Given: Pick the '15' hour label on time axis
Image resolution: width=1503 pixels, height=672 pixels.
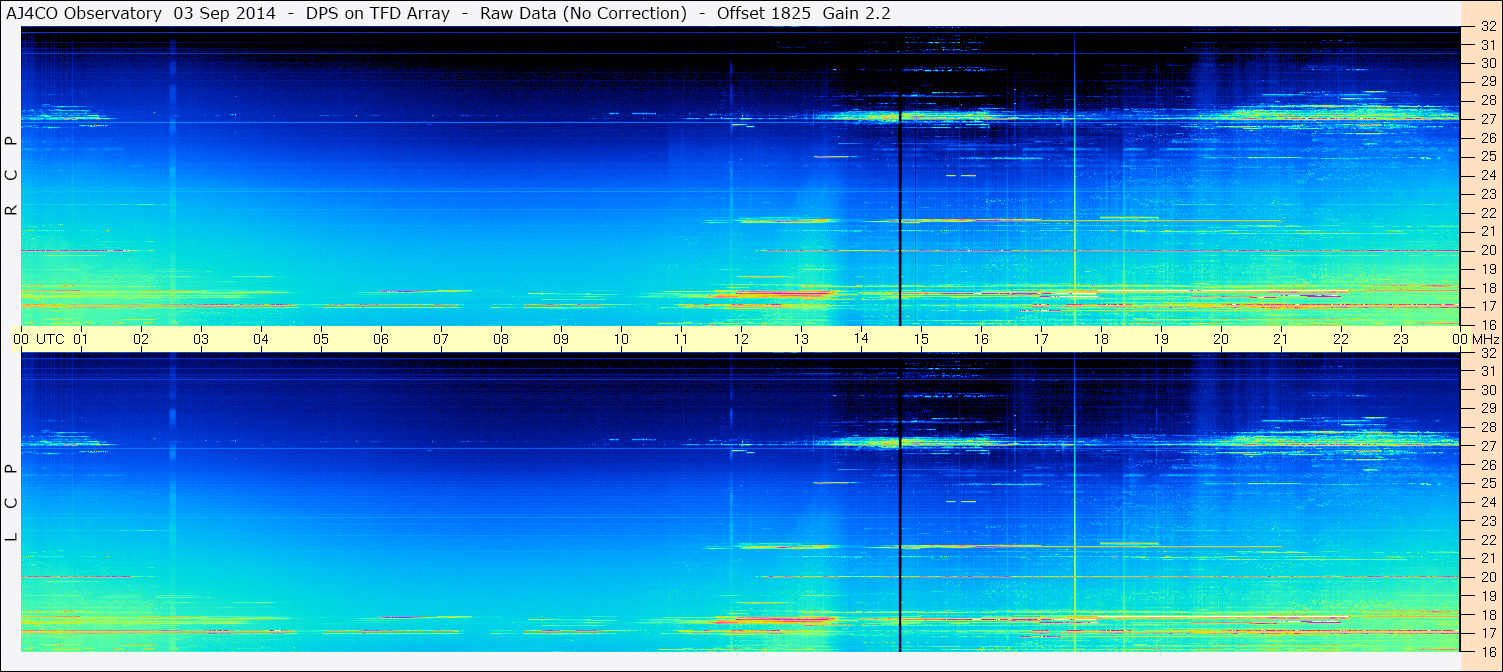Looking at the screenshot, I should coord(921,340).
